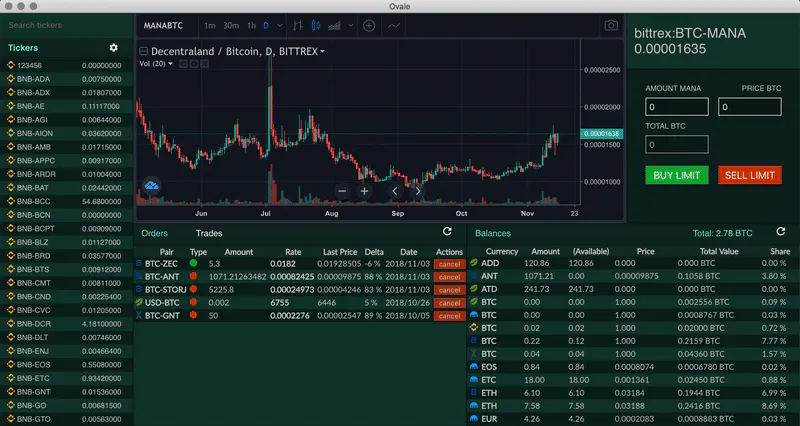Select the BNB-BAT ticker row

67,188
